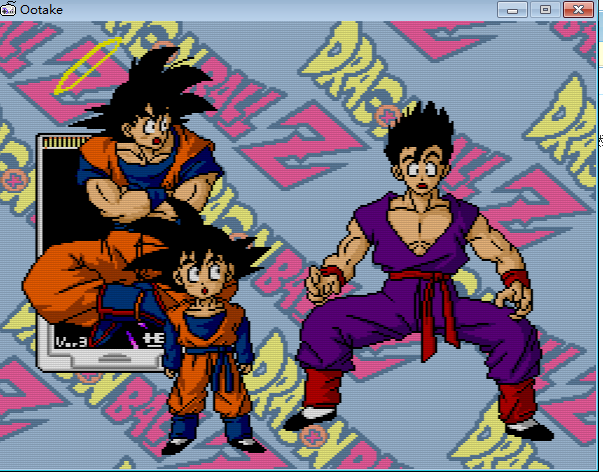603x474 pixels.
Task: Minimize the Ootake window
Action: (x=512, y=10)
